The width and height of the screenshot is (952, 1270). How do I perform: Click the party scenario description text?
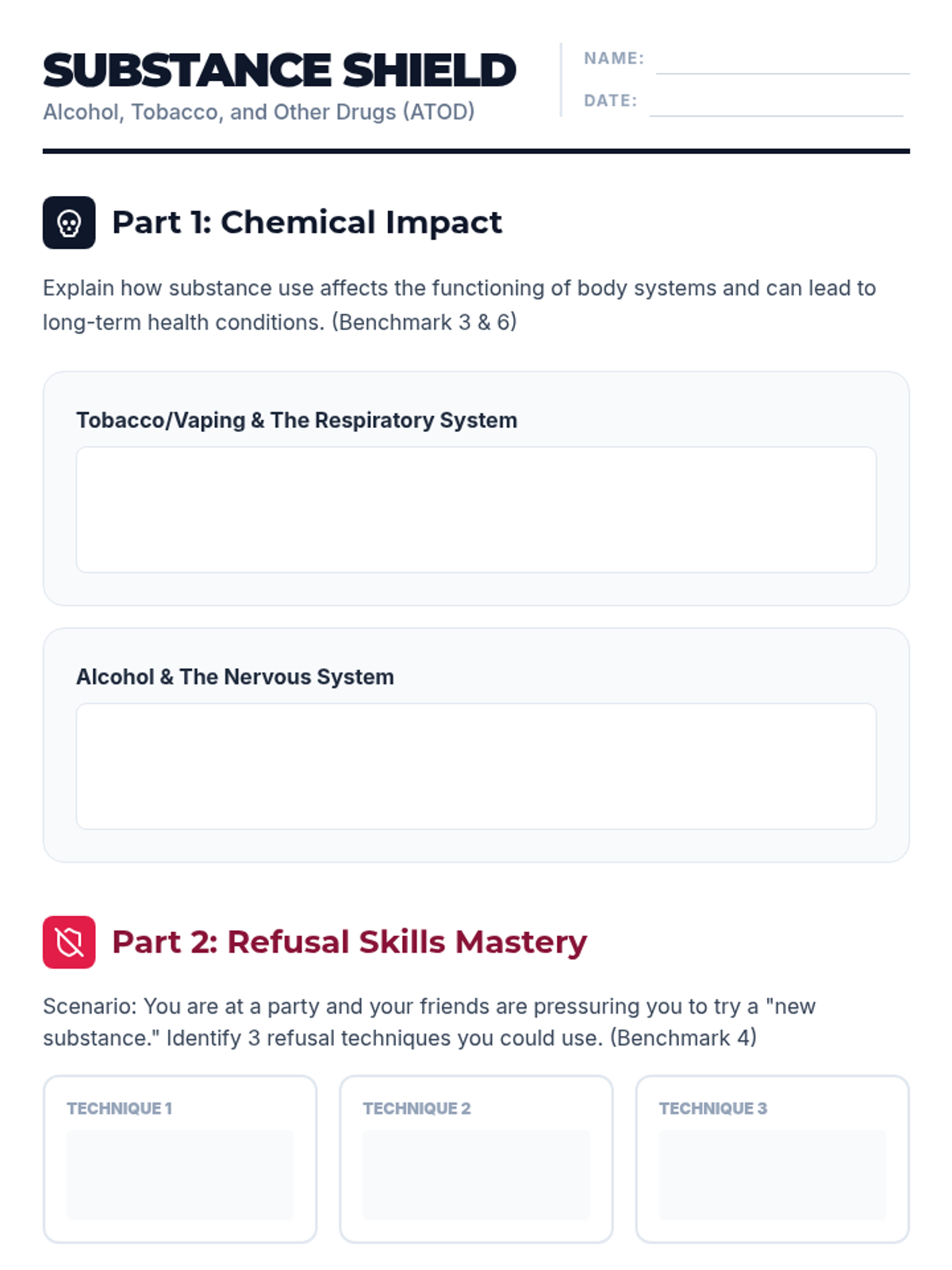[x=428, y=1022]
